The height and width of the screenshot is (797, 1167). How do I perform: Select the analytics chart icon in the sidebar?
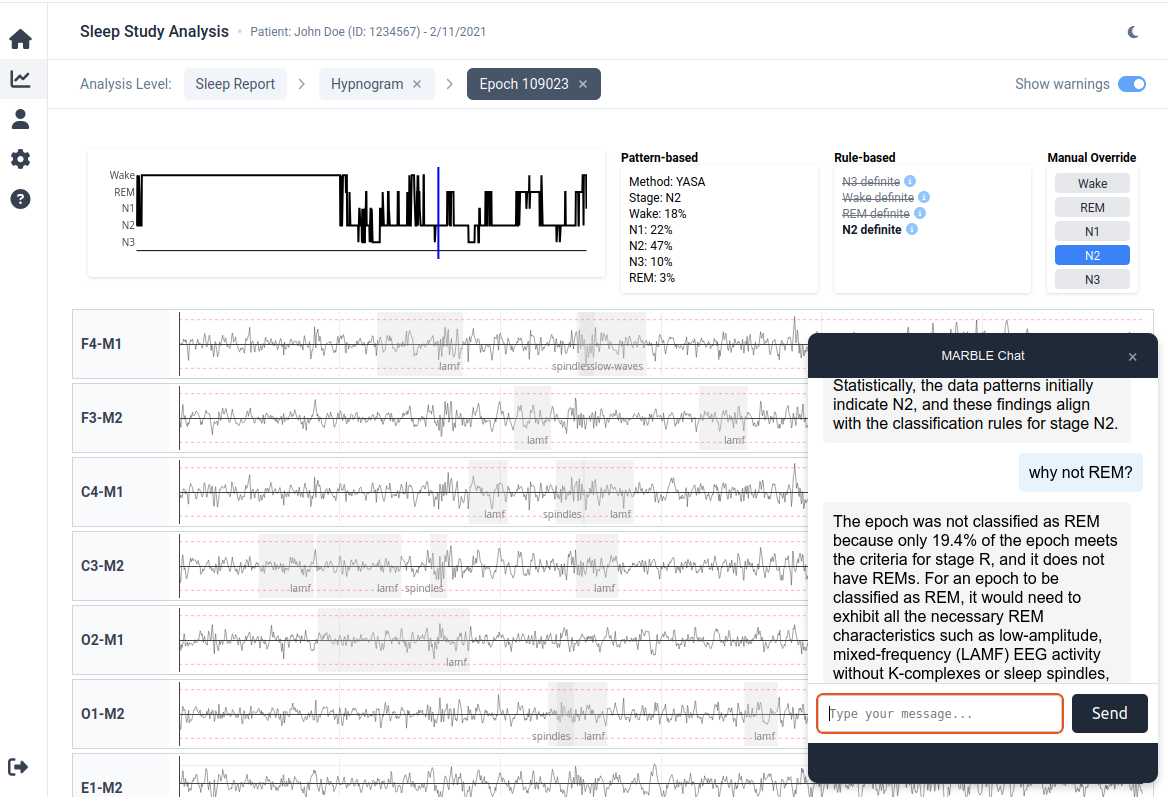20,79
